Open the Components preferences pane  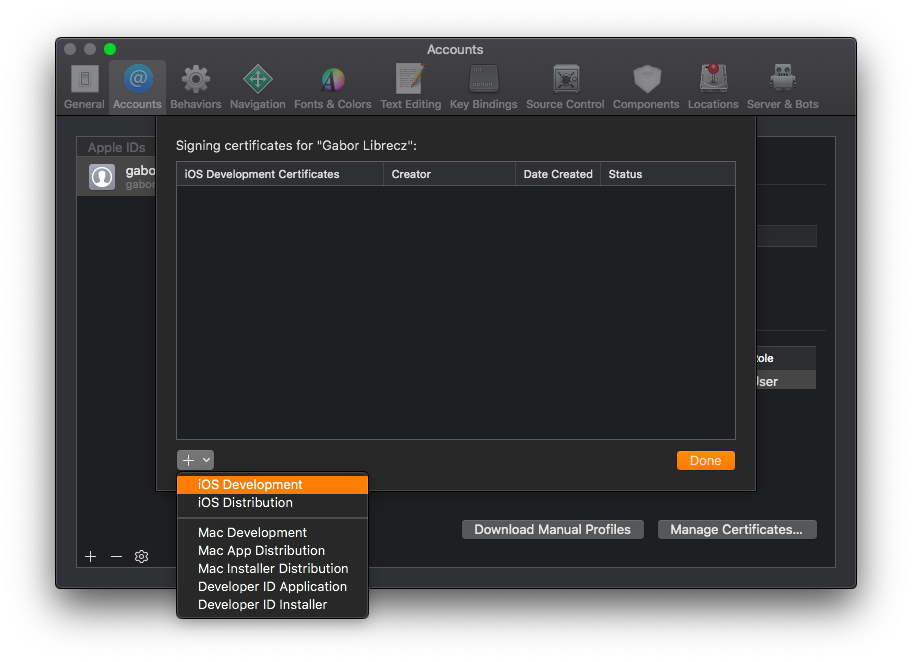point(646,87)
